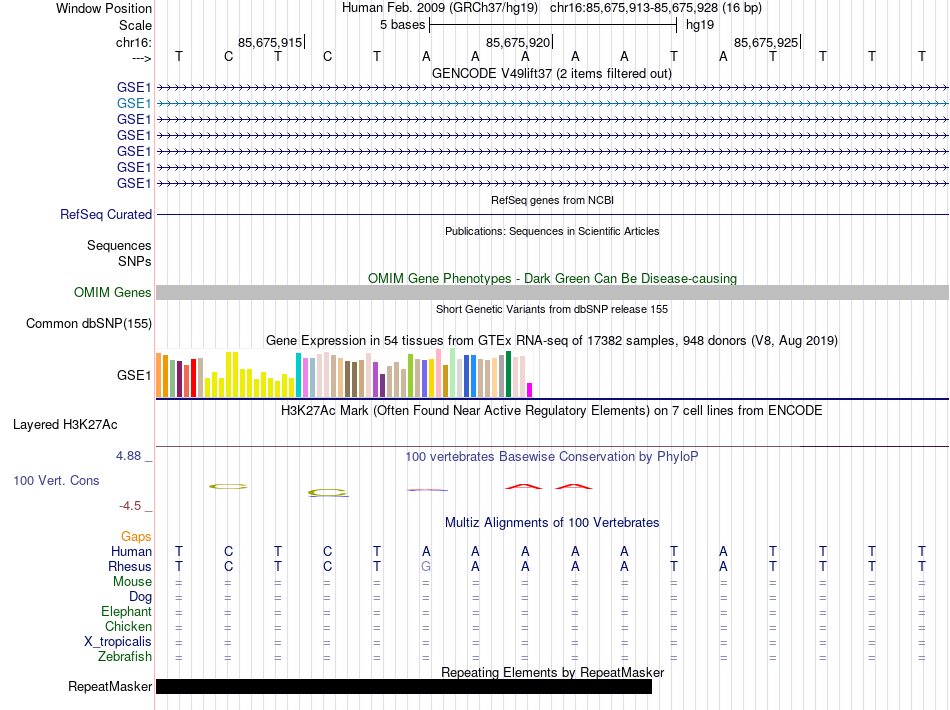
Task: Click the 85,675,915 position marker
Action: 270,42
